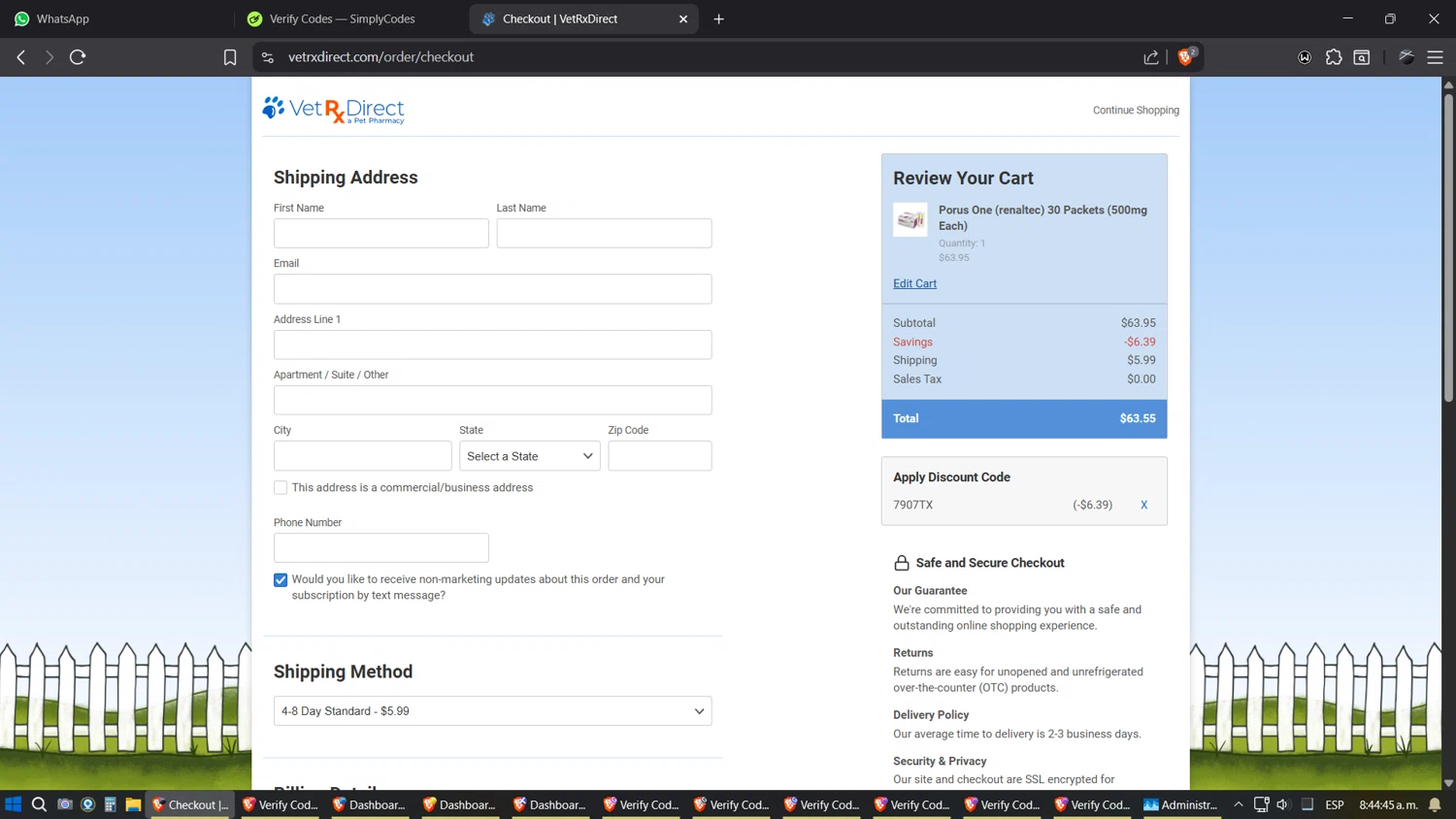
Task: Click the 7907TX discount code text
Action: 913,505
